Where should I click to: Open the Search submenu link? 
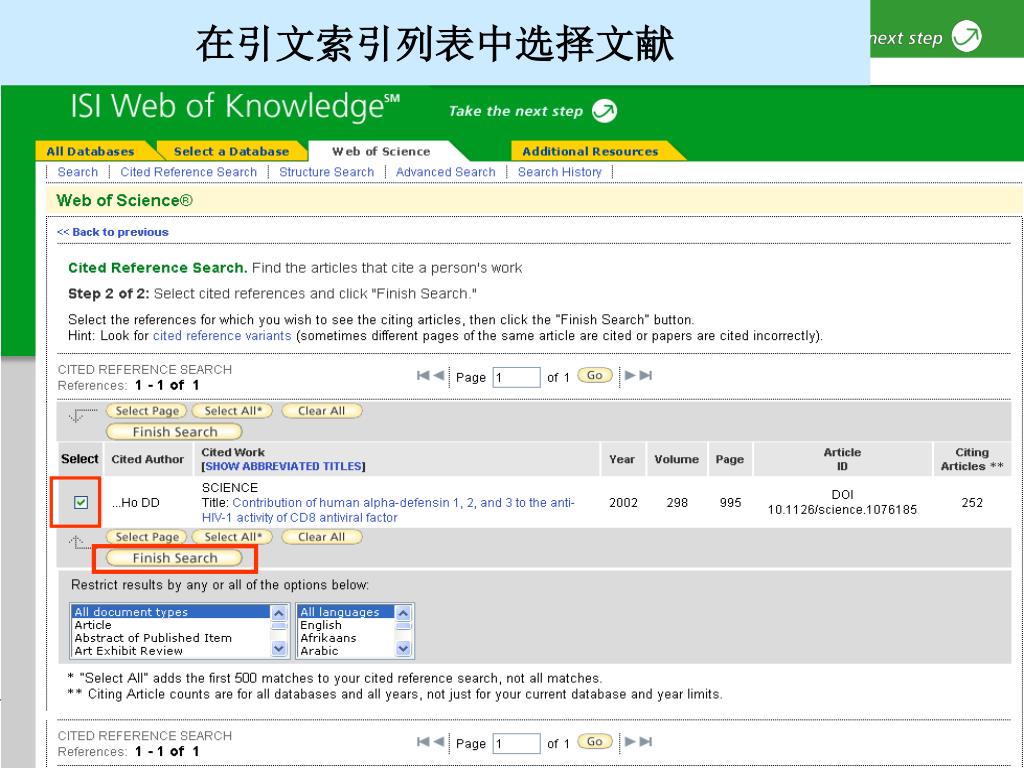click(x=78, y=172)
